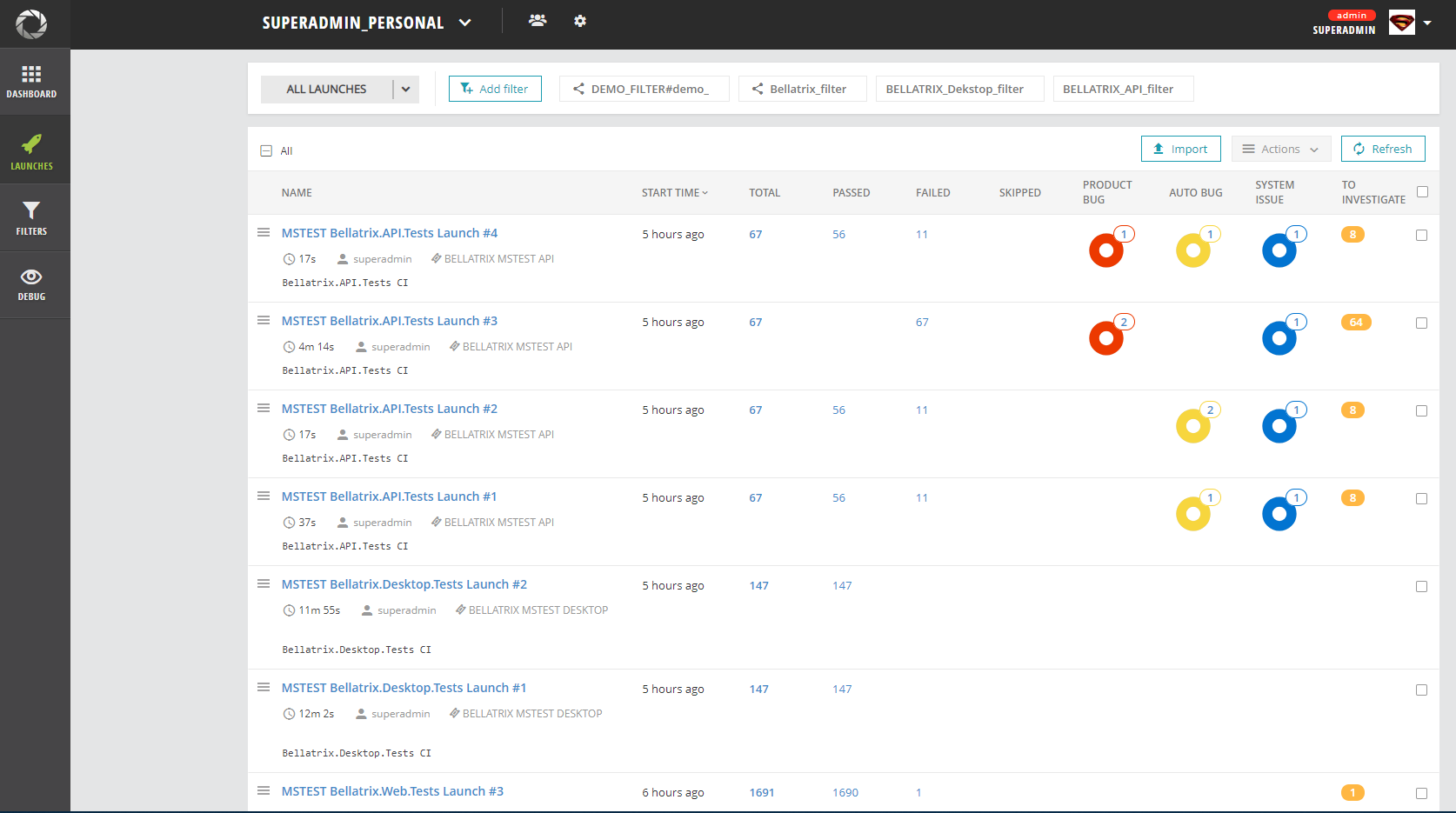Open hamburger menu for API.Tests Launch #4
The image size is (1456, 813).
point(264,232)
